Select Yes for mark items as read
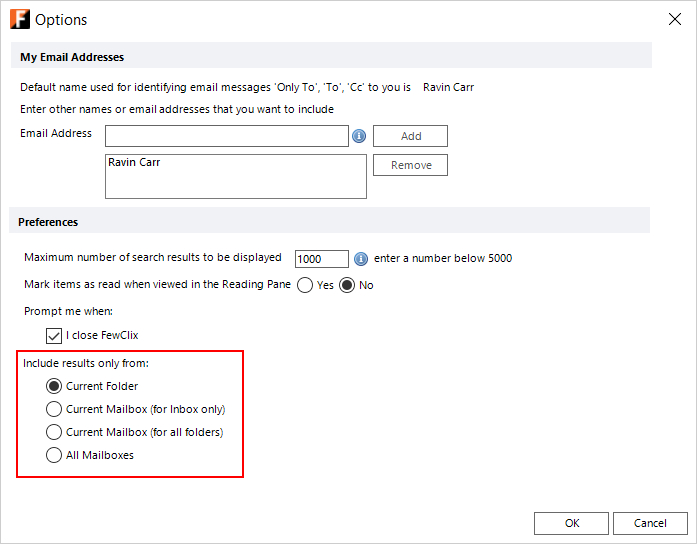697x544 pixels. click(304, 285)
